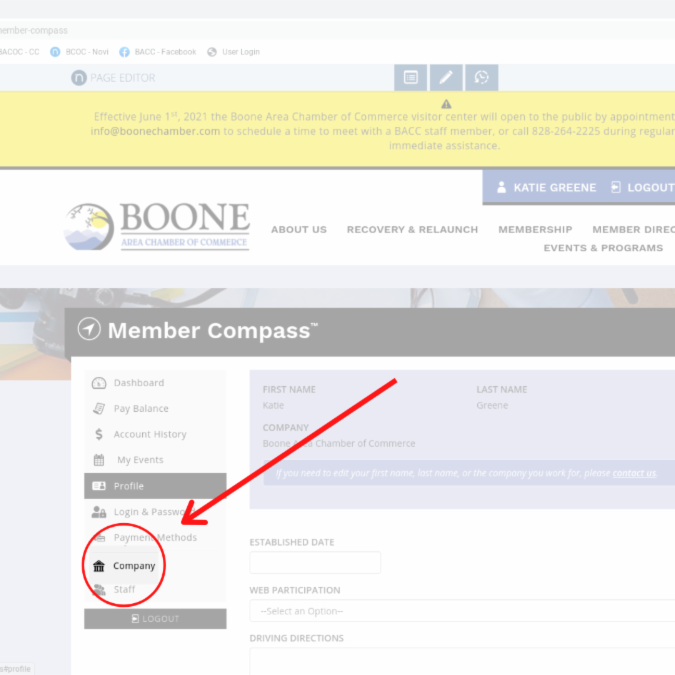Click the Member Compass compass arrow icon
The image size is (675, 675).
coord(89,329)
